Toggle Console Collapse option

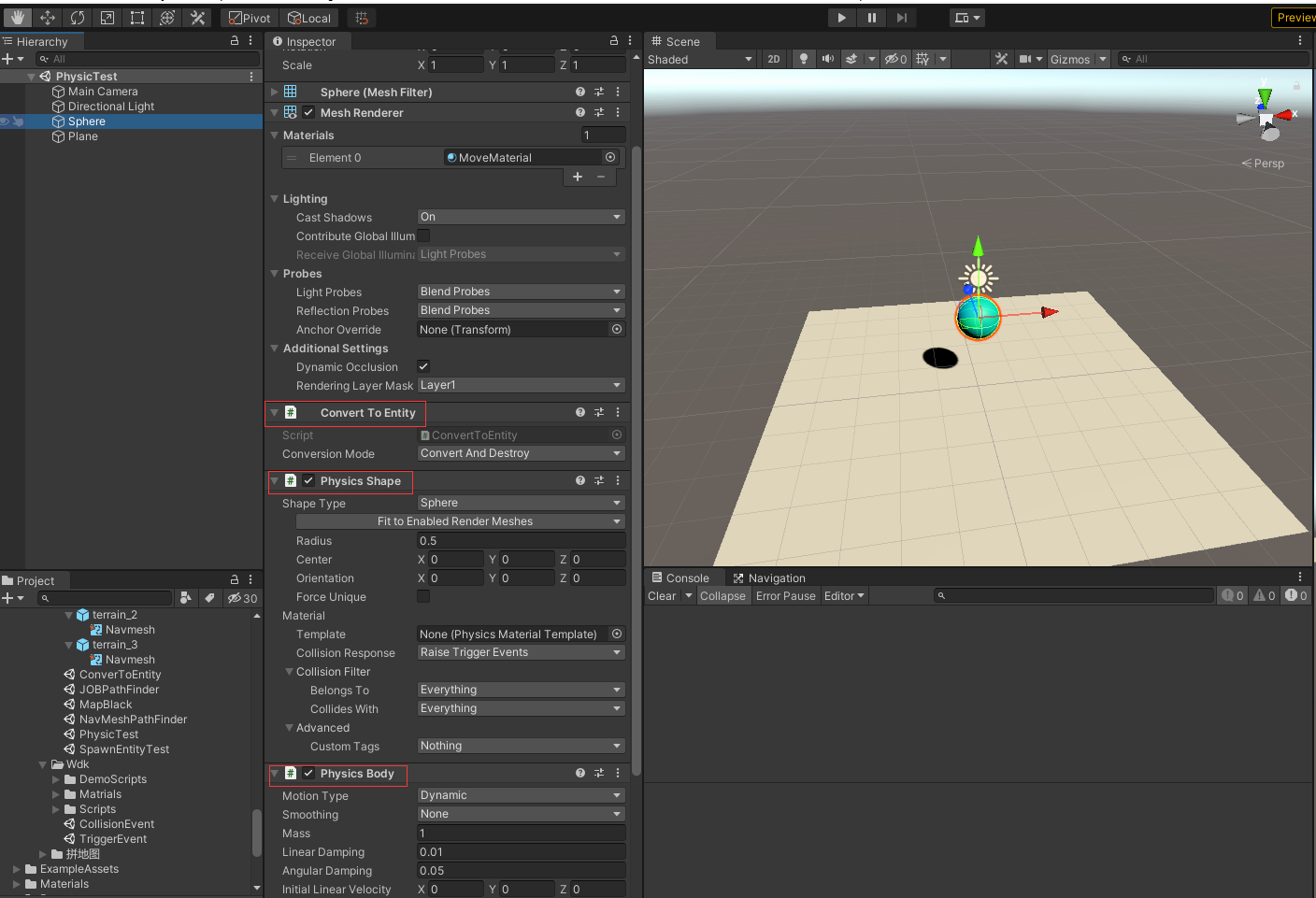pos(722,596)
